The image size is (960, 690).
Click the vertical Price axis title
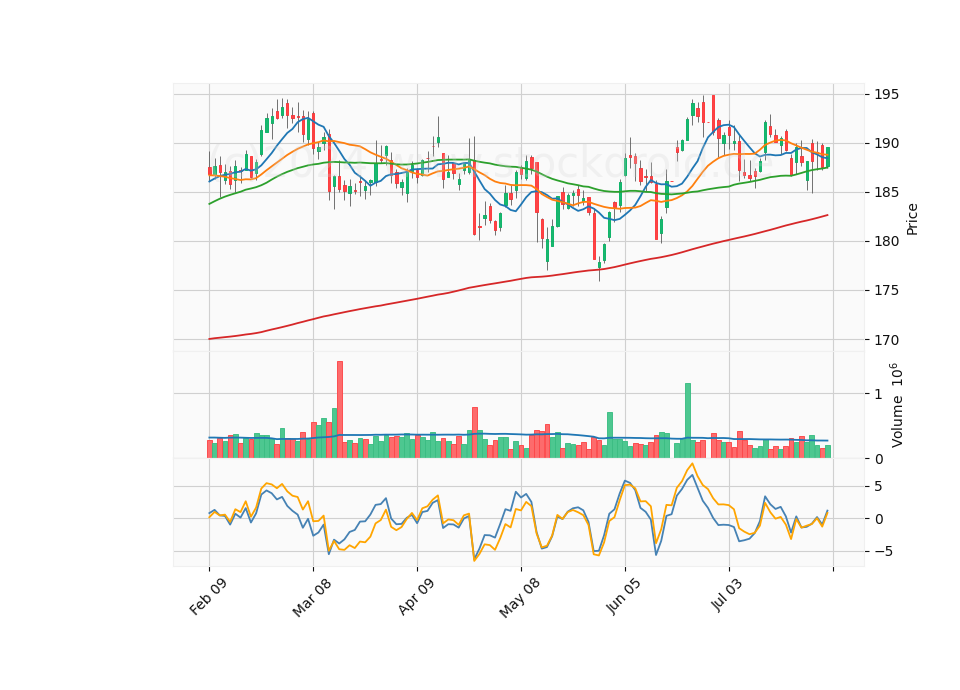(912, 219)
